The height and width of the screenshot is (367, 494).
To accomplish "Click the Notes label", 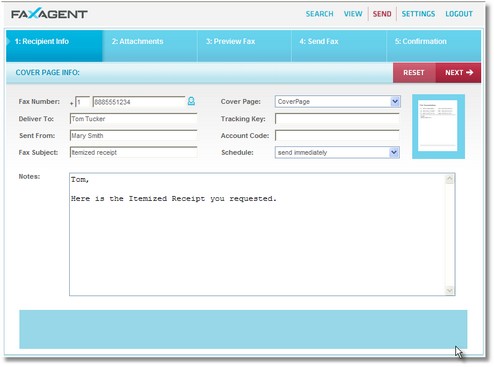I will (29, 176).
